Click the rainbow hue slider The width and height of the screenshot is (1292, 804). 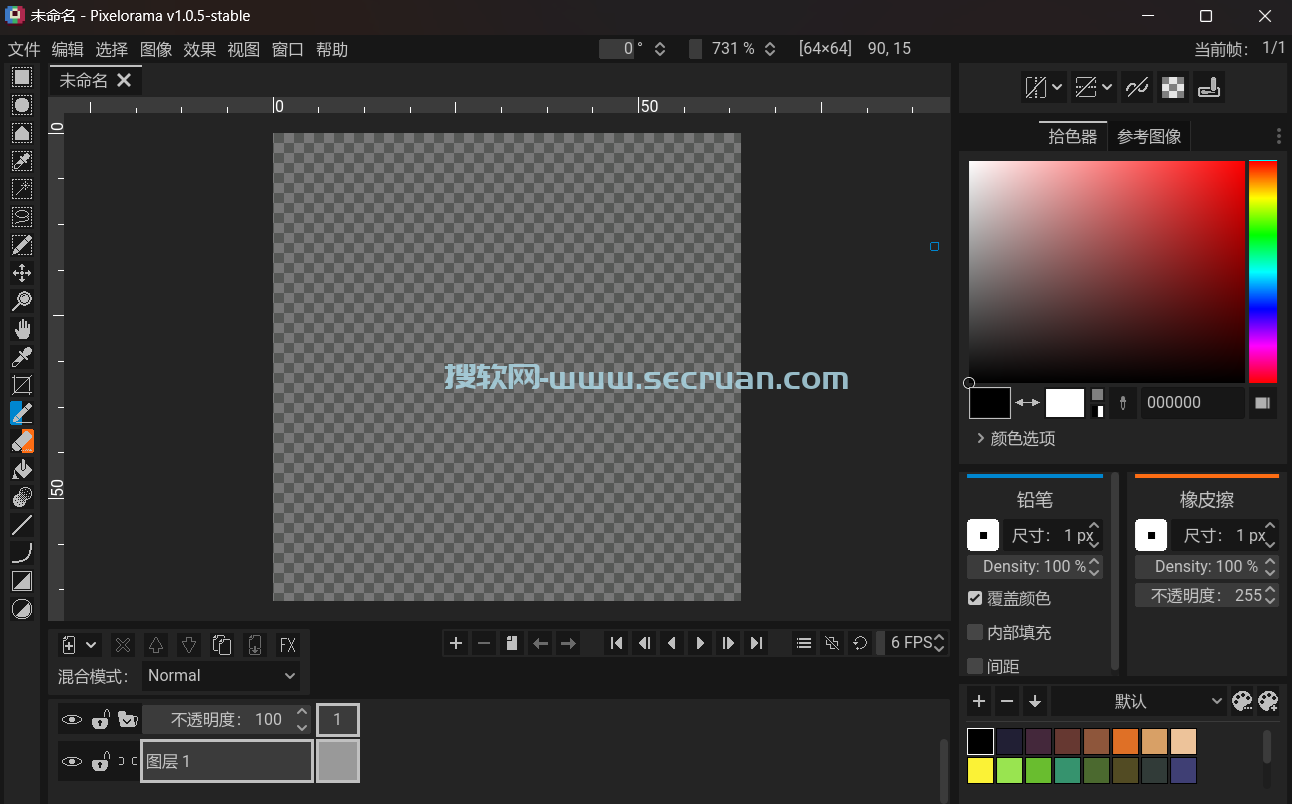[1263, 272]
